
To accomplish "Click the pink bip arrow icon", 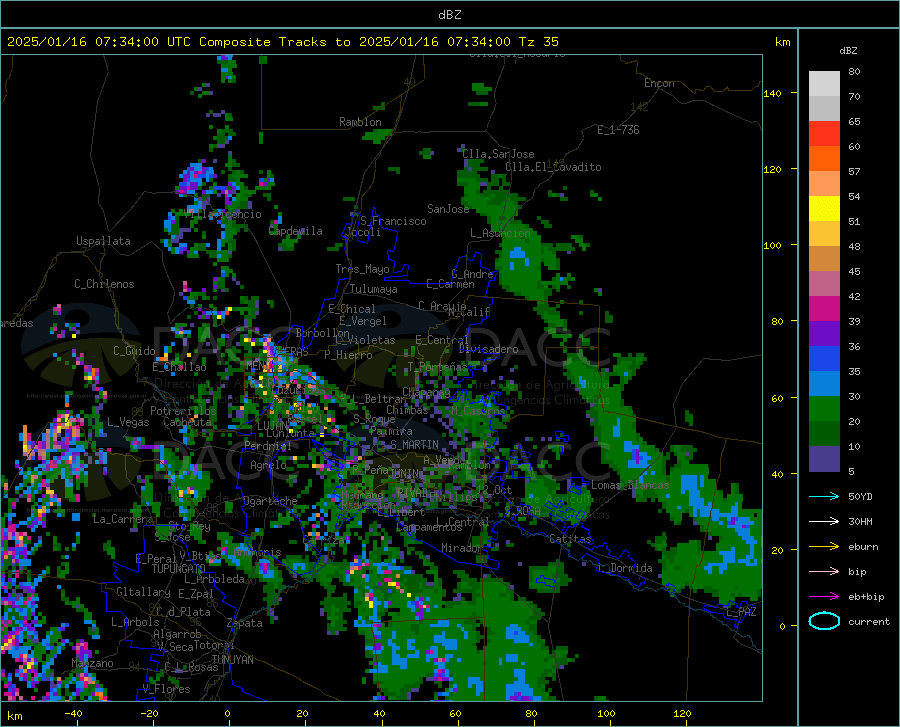I will (x=824, y=572).
